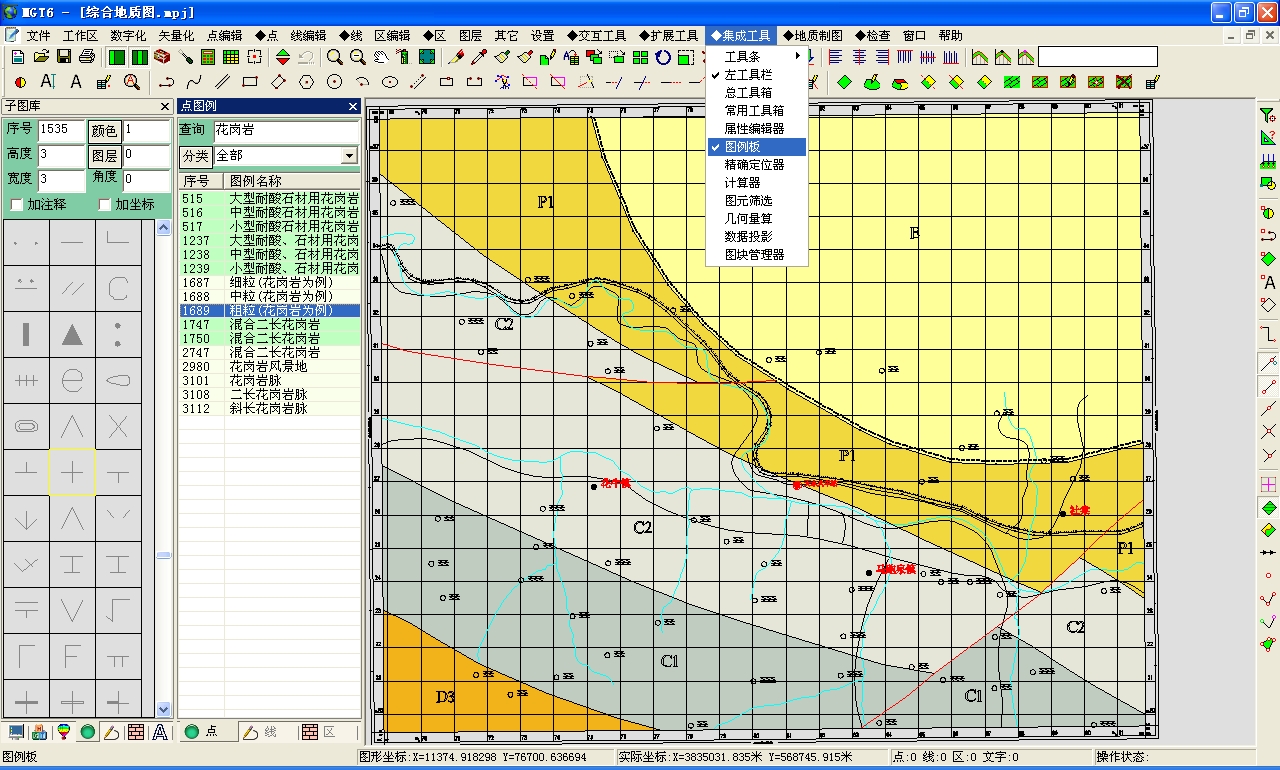Click the 查询 search field with 花岗岩

tap(285, 130)
